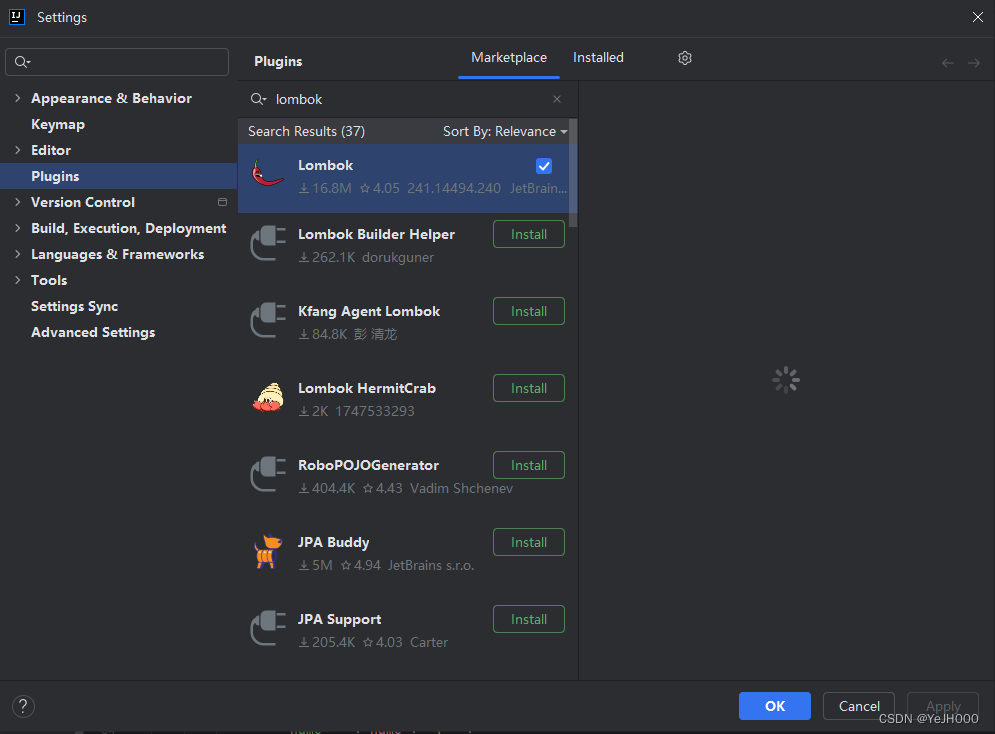The height and width of the screenshot is (734, 995).
Task: Open the plugins gear settings menu
Action: coord(685,58)
